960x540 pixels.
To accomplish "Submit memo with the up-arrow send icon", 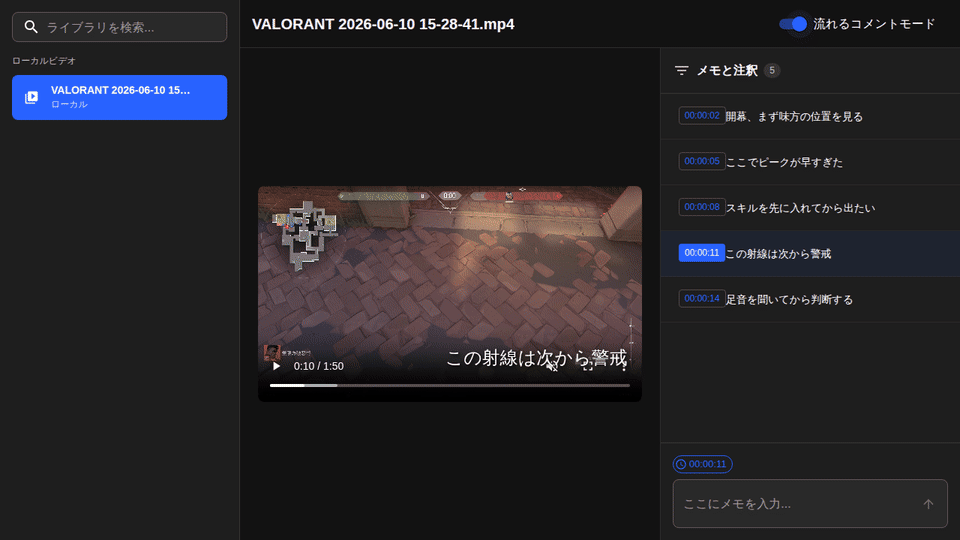I will click(x=928, y=504).
